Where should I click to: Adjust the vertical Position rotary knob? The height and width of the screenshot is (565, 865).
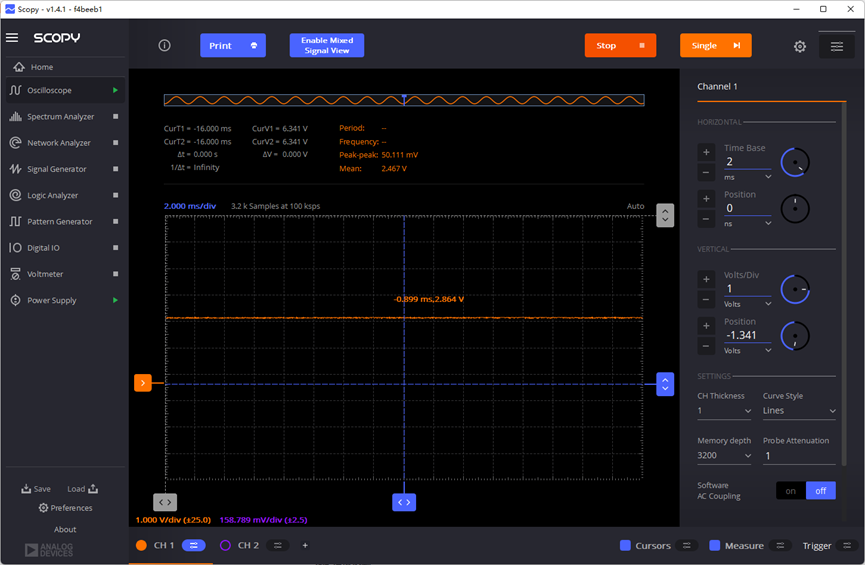point(795,336)
